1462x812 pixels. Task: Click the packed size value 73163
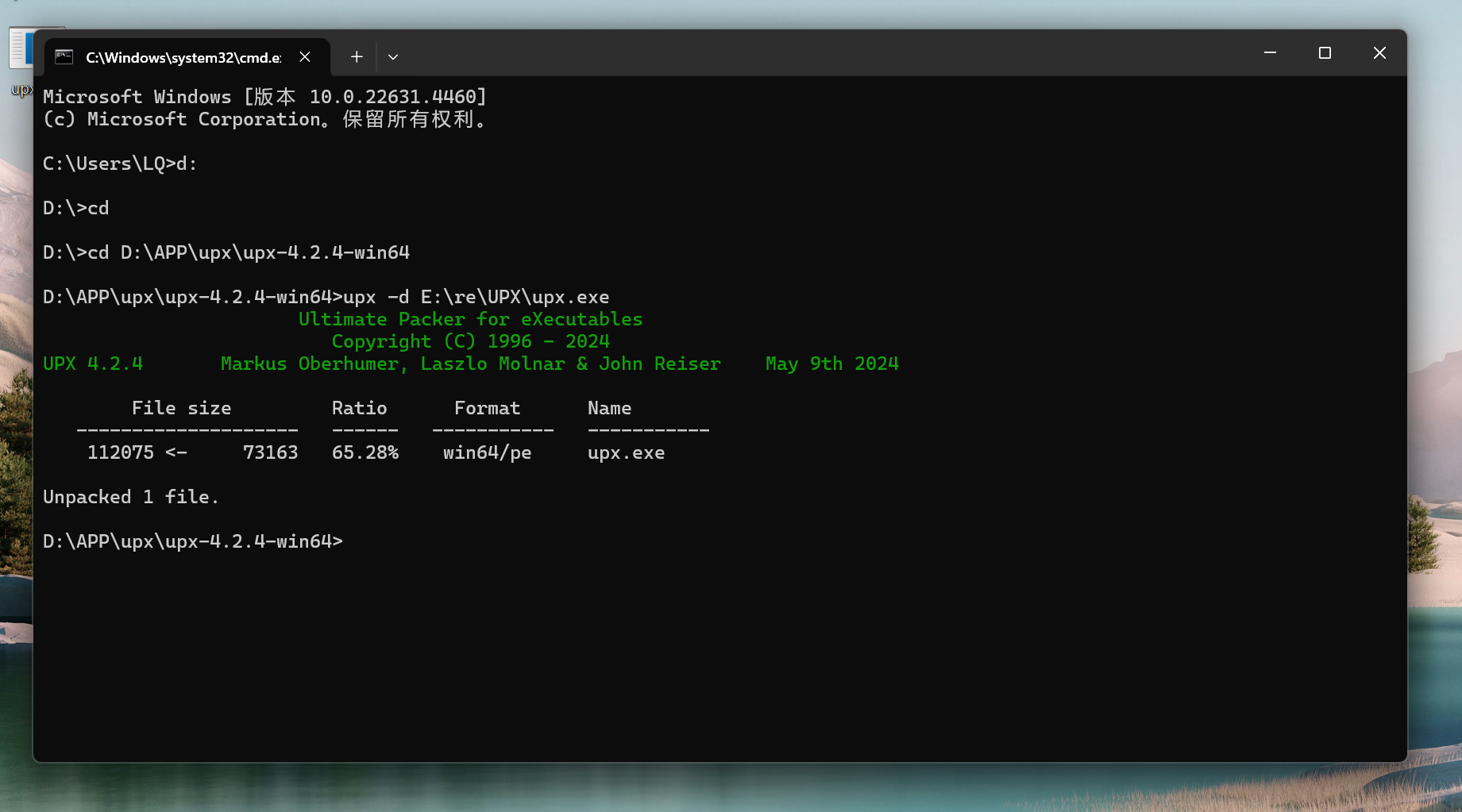(x=271, y=452)
